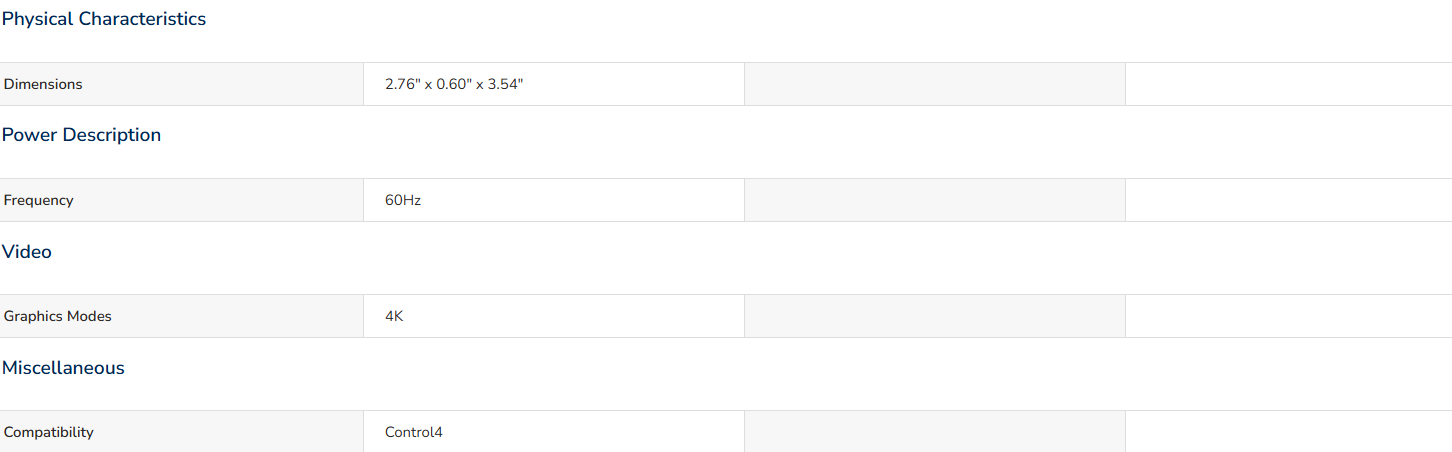Click empty third cell in Graphics Modes row
This screenshot has height=452, width=1452.
coord(935,316)
